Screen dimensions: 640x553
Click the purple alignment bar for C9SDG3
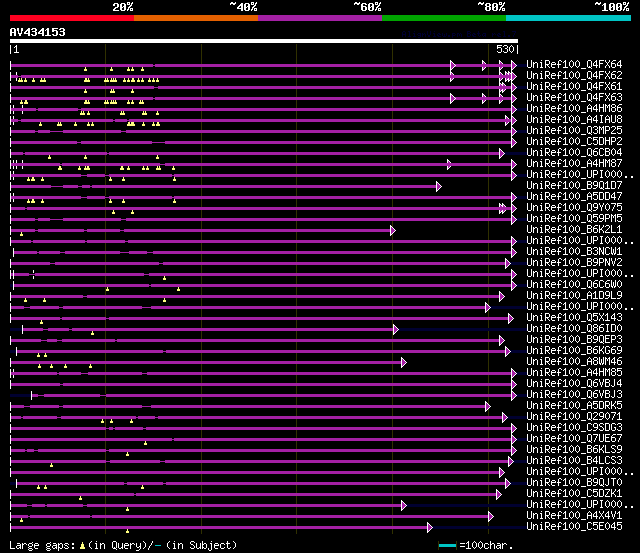pyautogui.click(x=261, y=429)
